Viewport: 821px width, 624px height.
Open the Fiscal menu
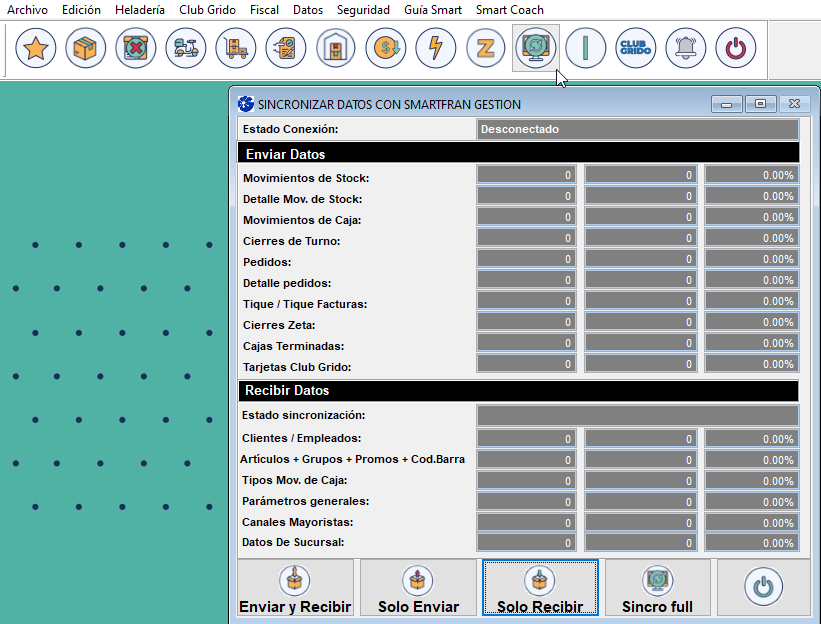(x=264, y=10)
